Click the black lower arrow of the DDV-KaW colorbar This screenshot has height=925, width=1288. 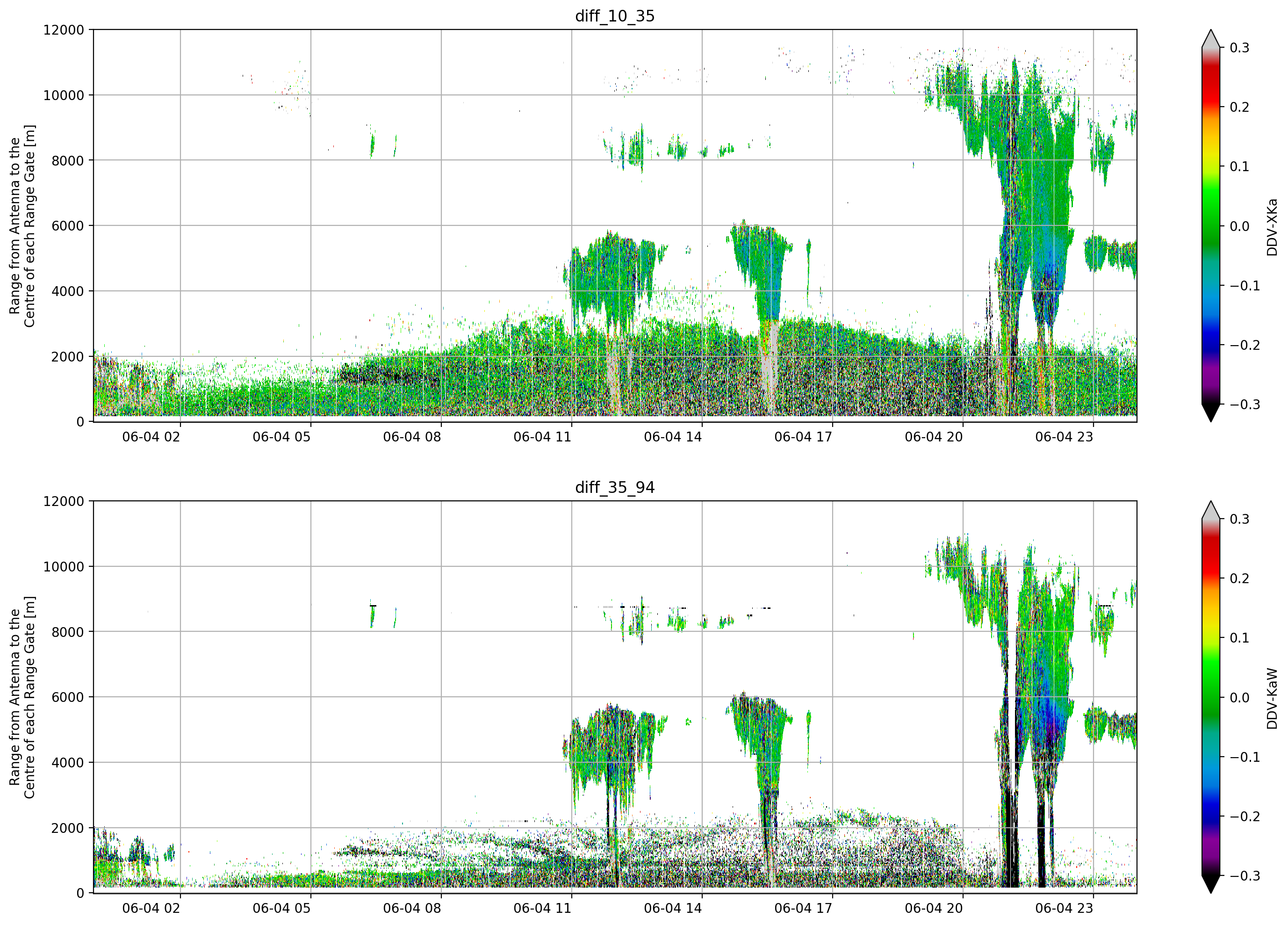[x=1211, y=884]
